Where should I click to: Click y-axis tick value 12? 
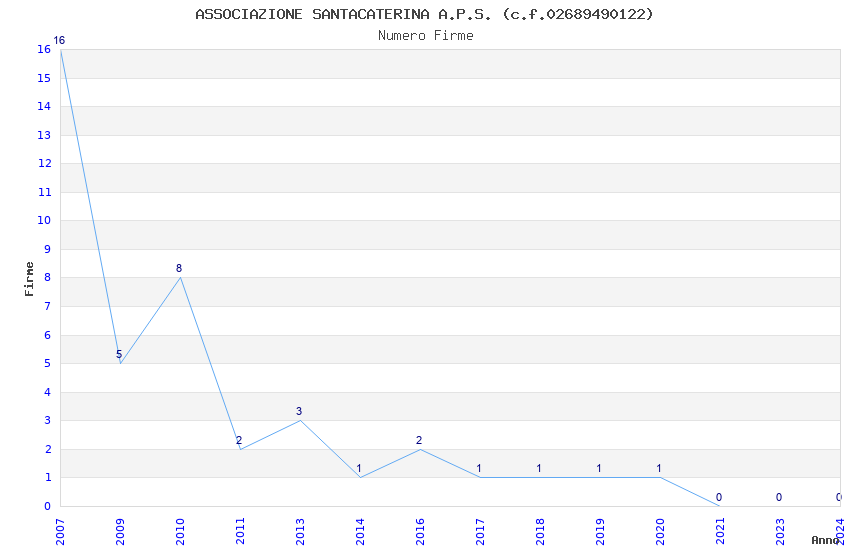pyautogui.click(x=44, y=163)
